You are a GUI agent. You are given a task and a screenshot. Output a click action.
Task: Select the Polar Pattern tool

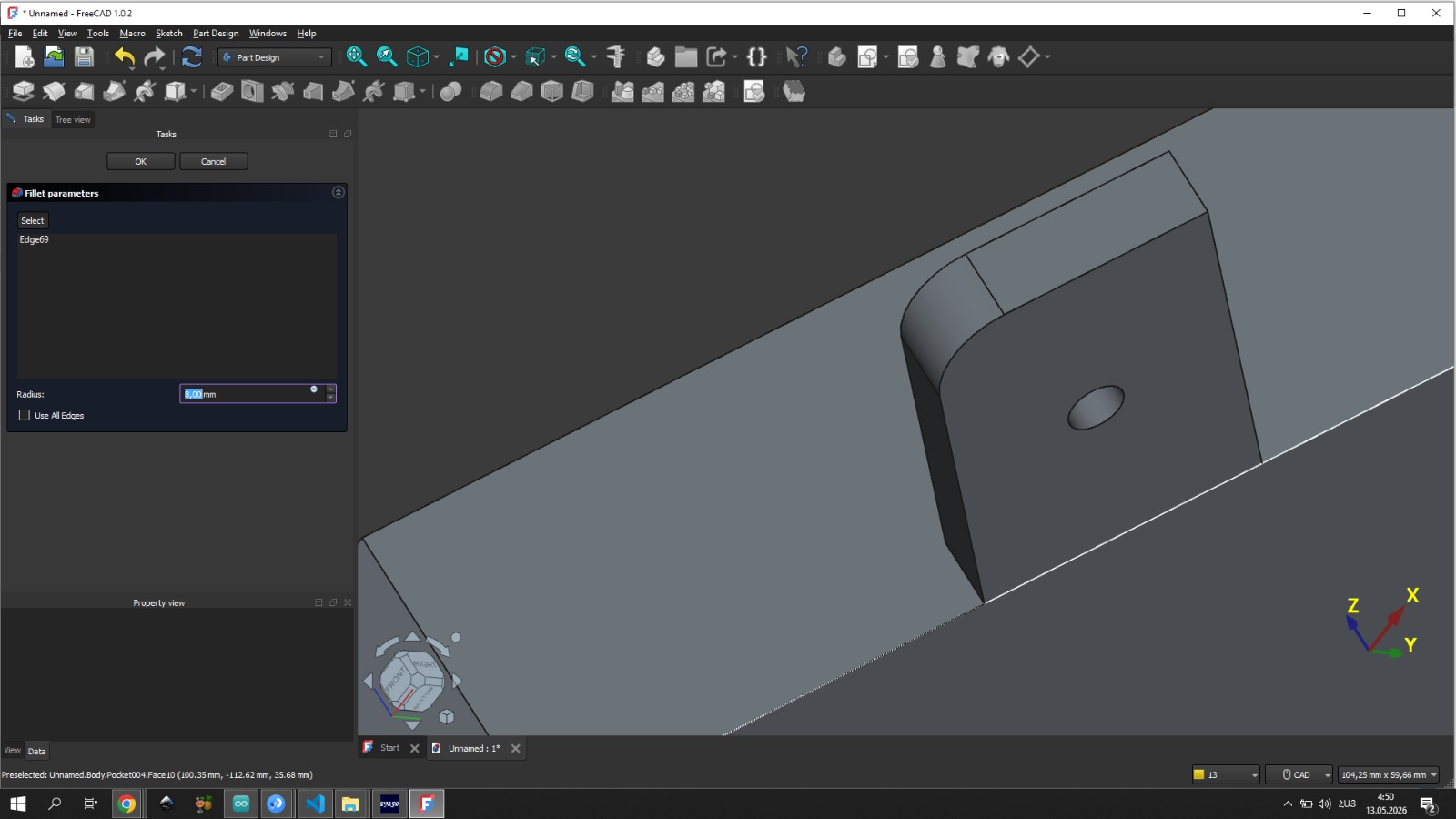(x=683, y=91)
